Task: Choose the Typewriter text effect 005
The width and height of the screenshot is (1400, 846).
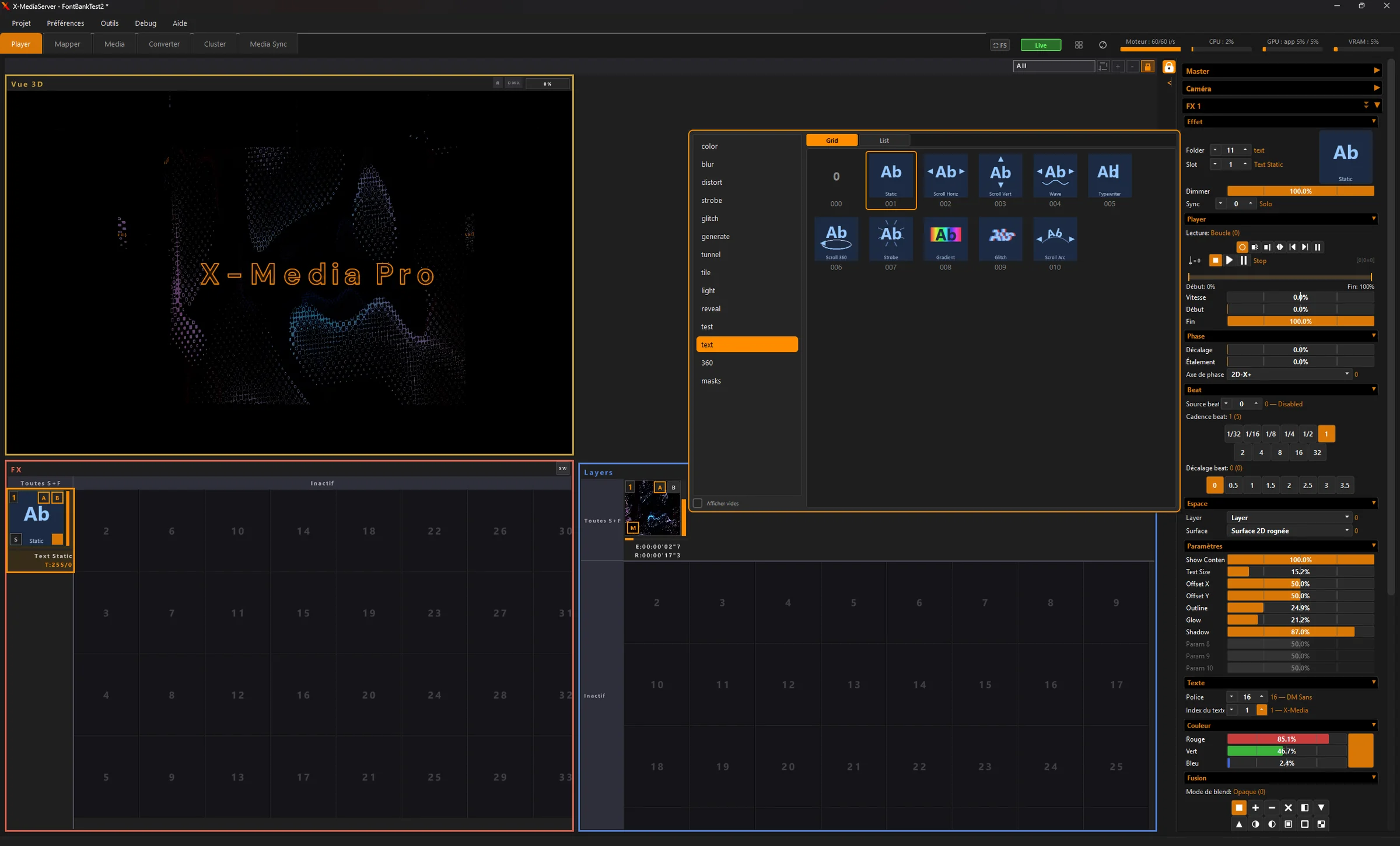Action: tap(1109, 175)
